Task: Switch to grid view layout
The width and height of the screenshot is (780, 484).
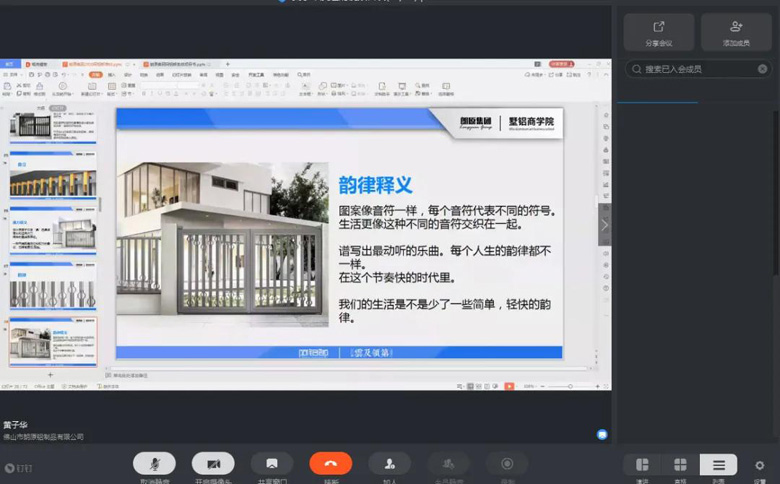Action: click(680, 465)
